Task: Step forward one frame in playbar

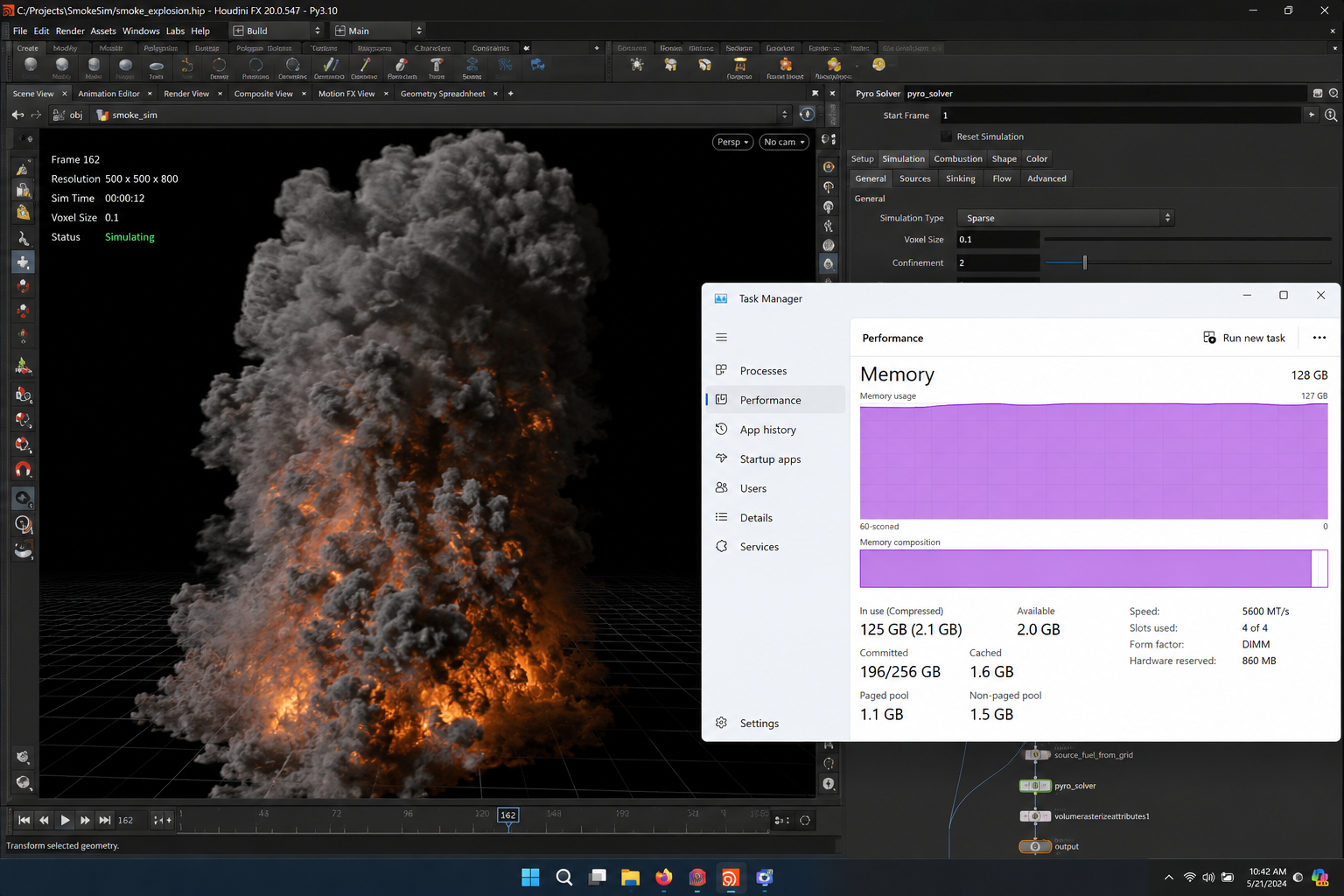Action: tap(85, 820)
